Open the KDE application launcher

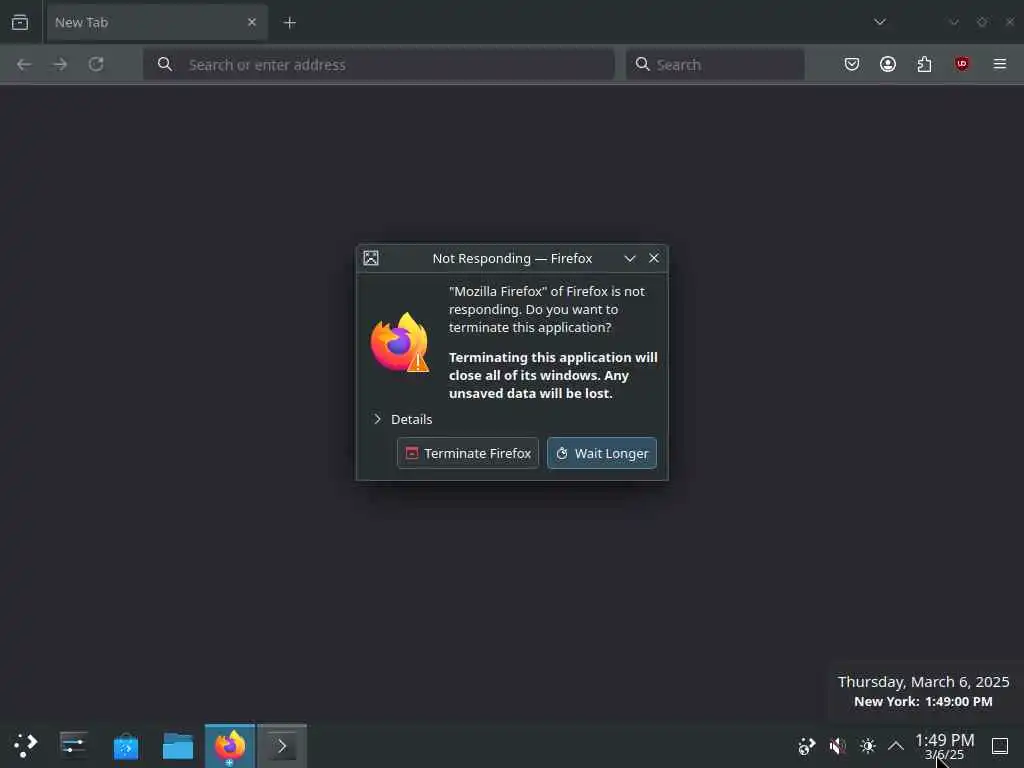click(25, 746)
